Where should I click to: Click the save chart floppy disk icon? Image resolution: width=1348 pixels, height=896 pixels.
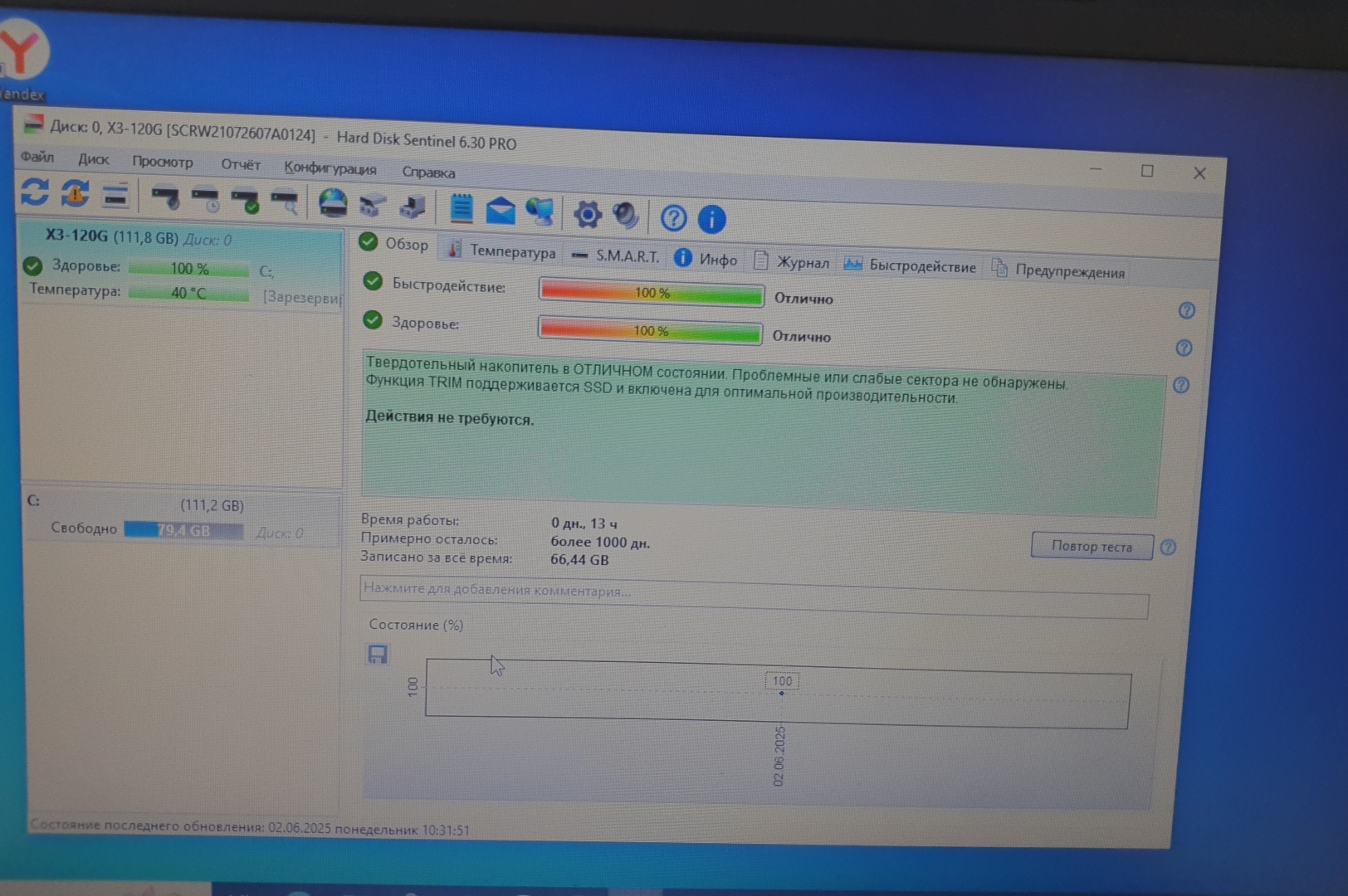click(x=378, y=655)
